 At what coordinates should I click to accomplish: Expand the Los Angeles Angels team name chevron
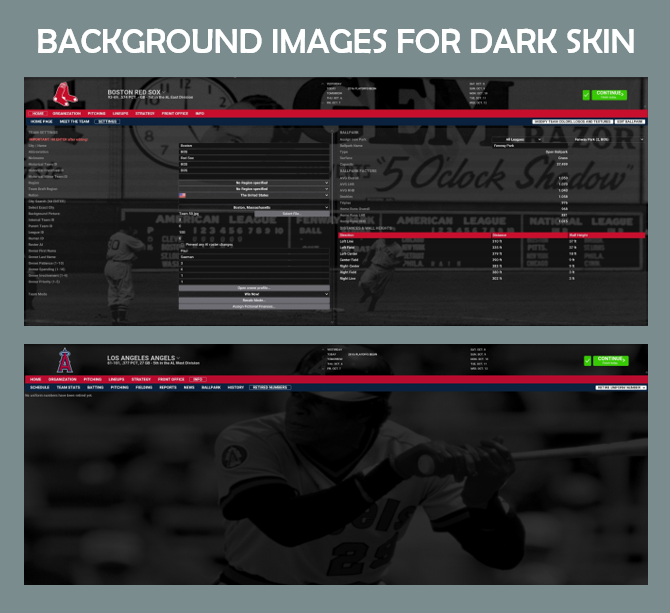(x=178, y=358)
